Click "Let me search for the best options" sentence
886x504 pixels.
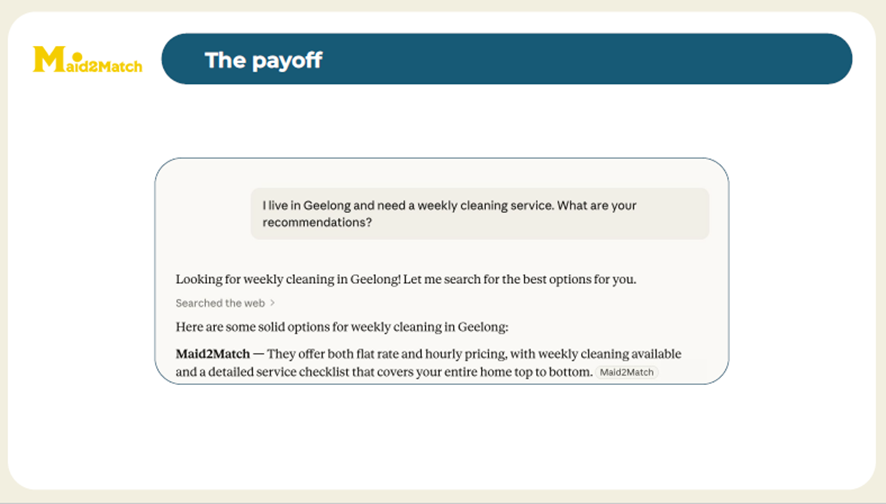[x=518, y=279]
